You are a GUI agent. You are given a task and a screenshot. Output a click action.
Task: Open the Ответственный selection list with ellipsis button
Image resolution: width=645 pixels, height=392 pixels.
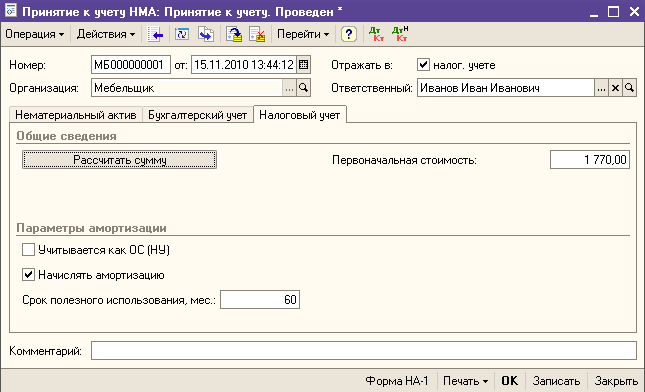tap(601, 88)
